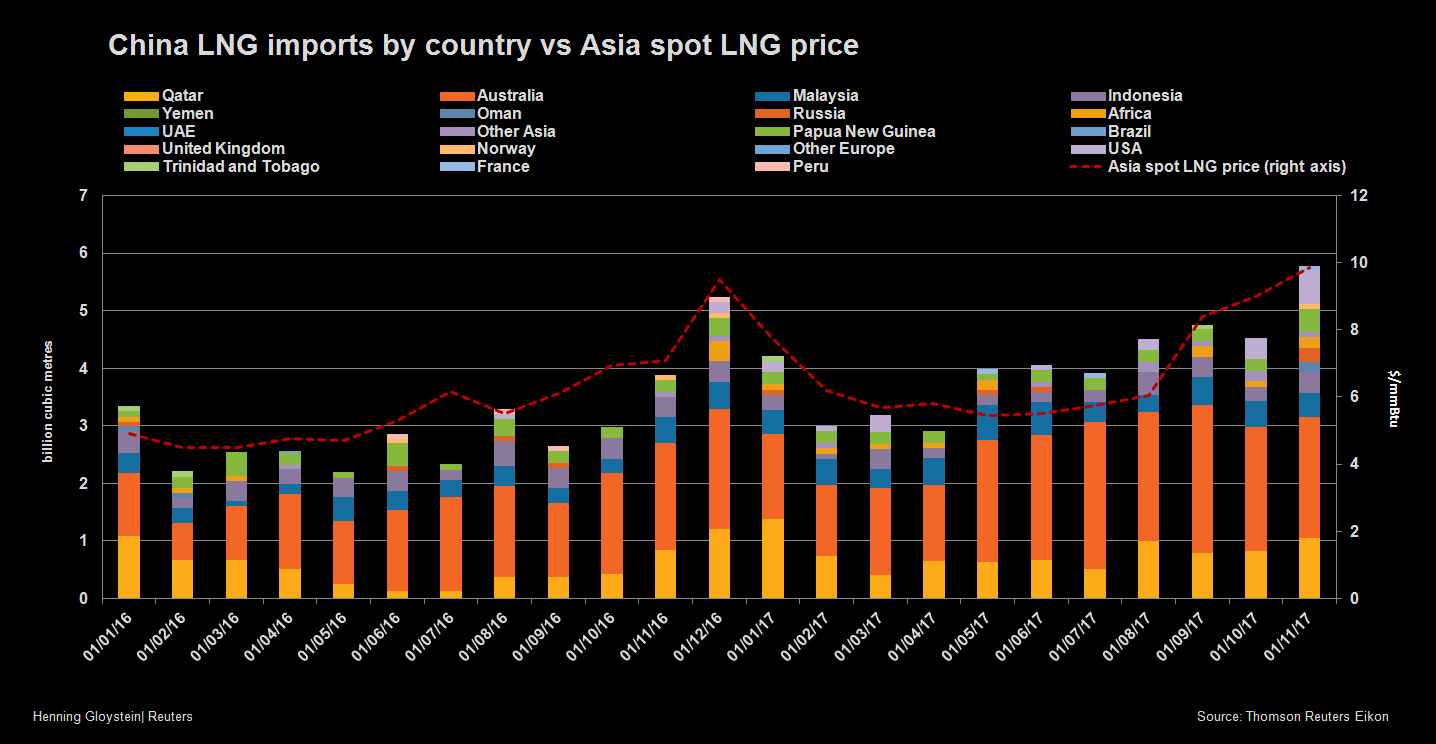Viewport: 1436px width, 744px height.
Task: Select the United Kingdom legend entry text
Action: 223,149
